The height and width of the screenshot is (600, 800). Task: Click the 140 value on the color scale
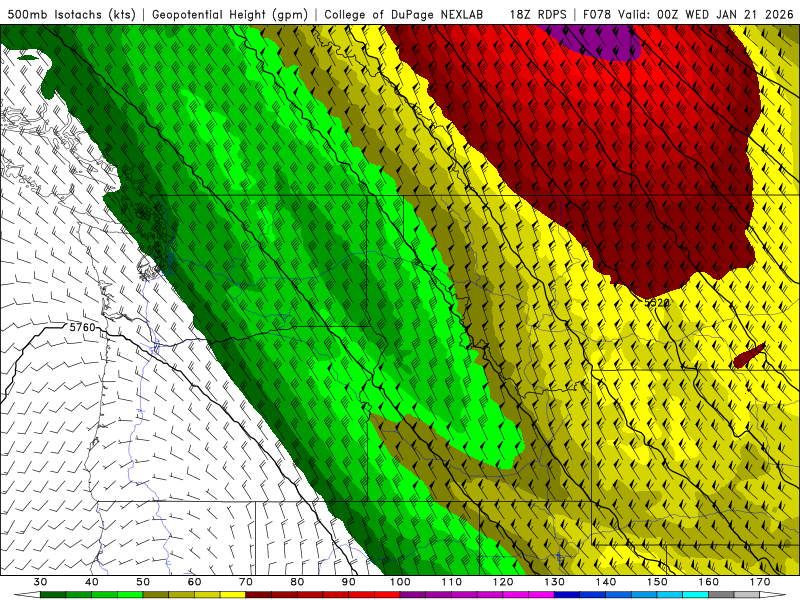pos(606,582)
